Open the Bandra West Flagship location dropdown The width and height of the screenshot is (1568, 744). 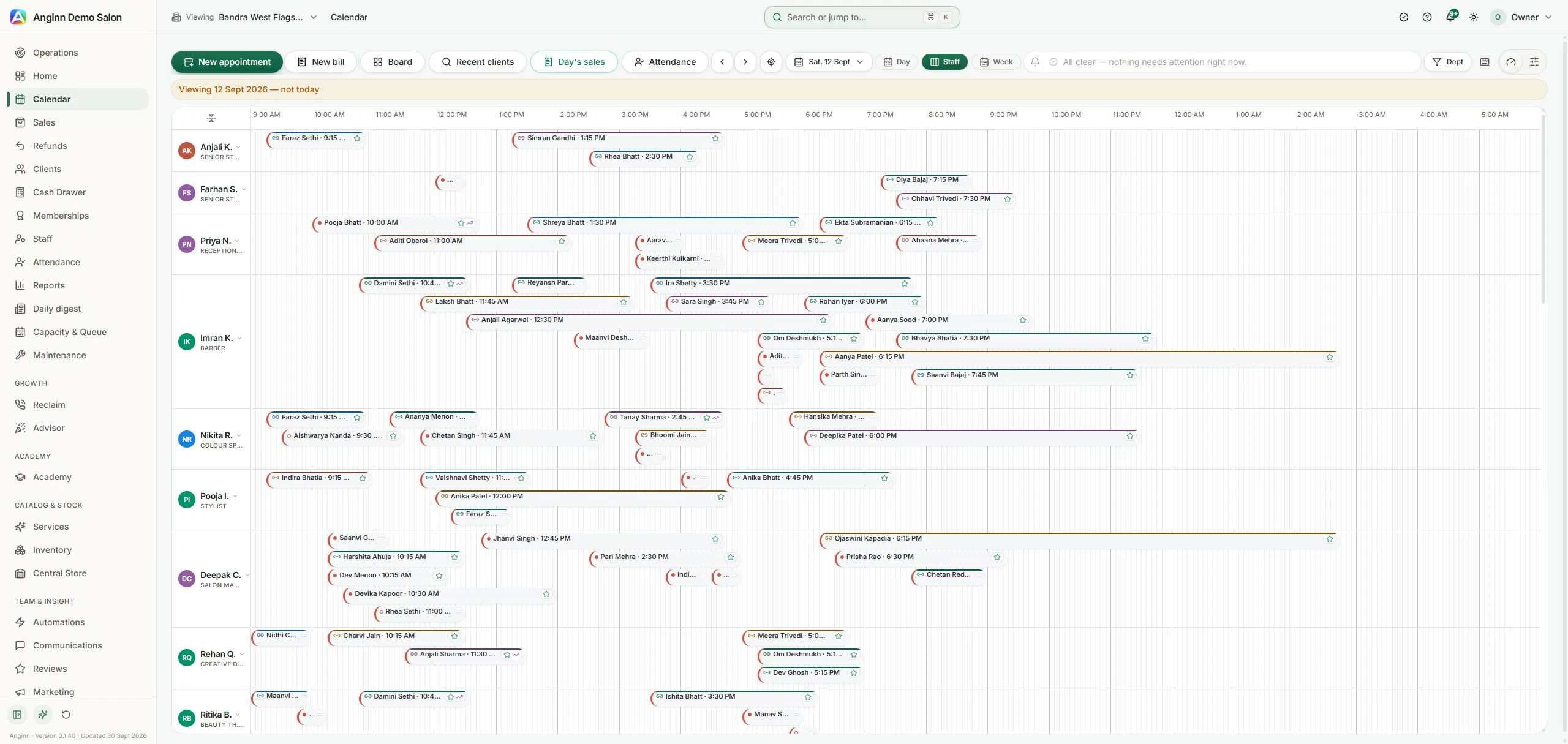245,17
